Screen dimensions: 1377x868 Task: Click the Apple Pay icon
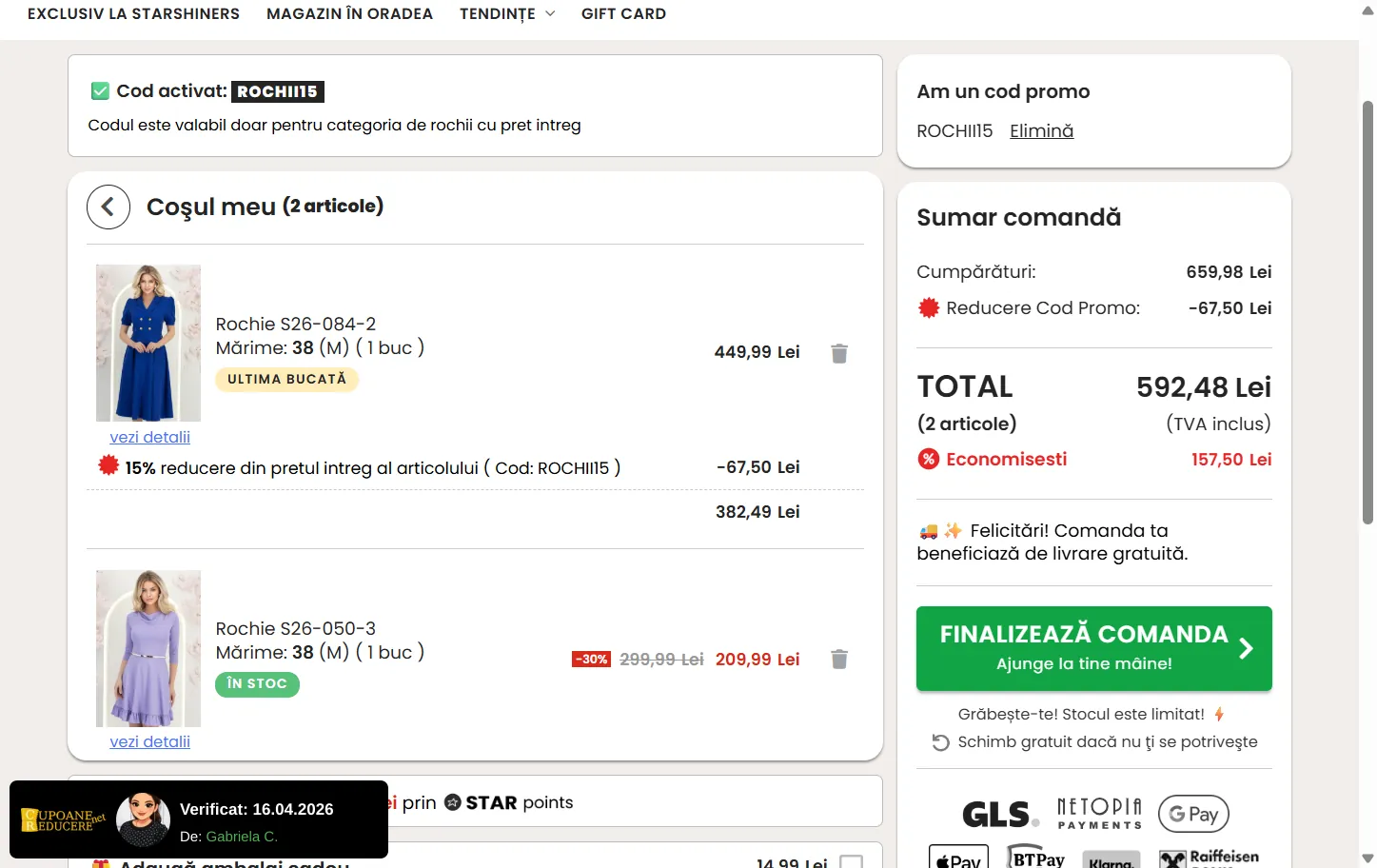[x=958, y=858]
